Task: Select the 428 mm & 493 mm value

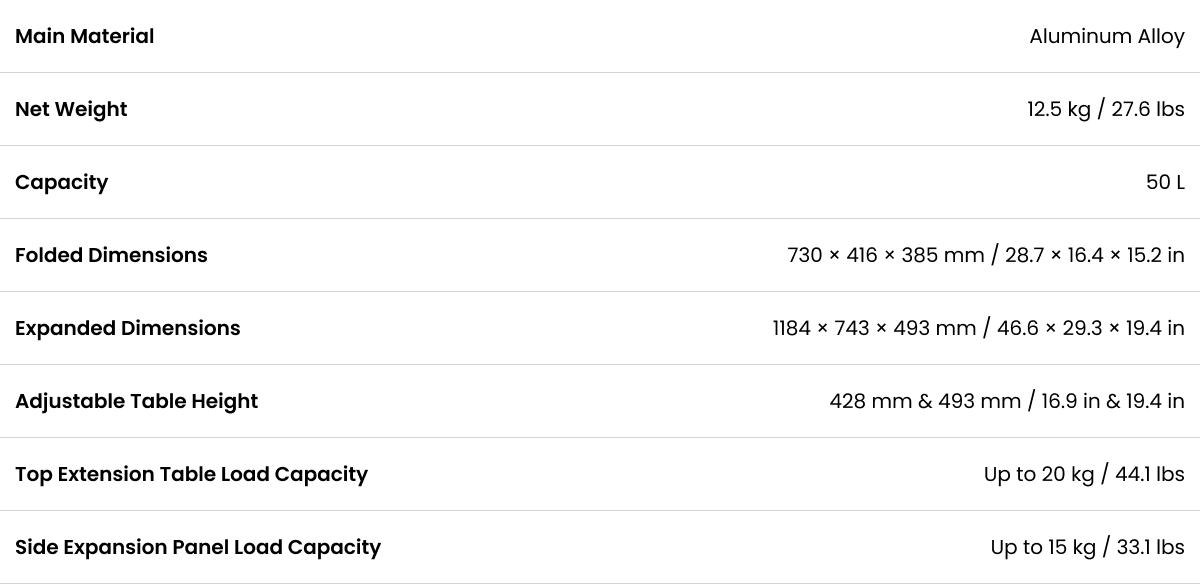Action: 925,401
